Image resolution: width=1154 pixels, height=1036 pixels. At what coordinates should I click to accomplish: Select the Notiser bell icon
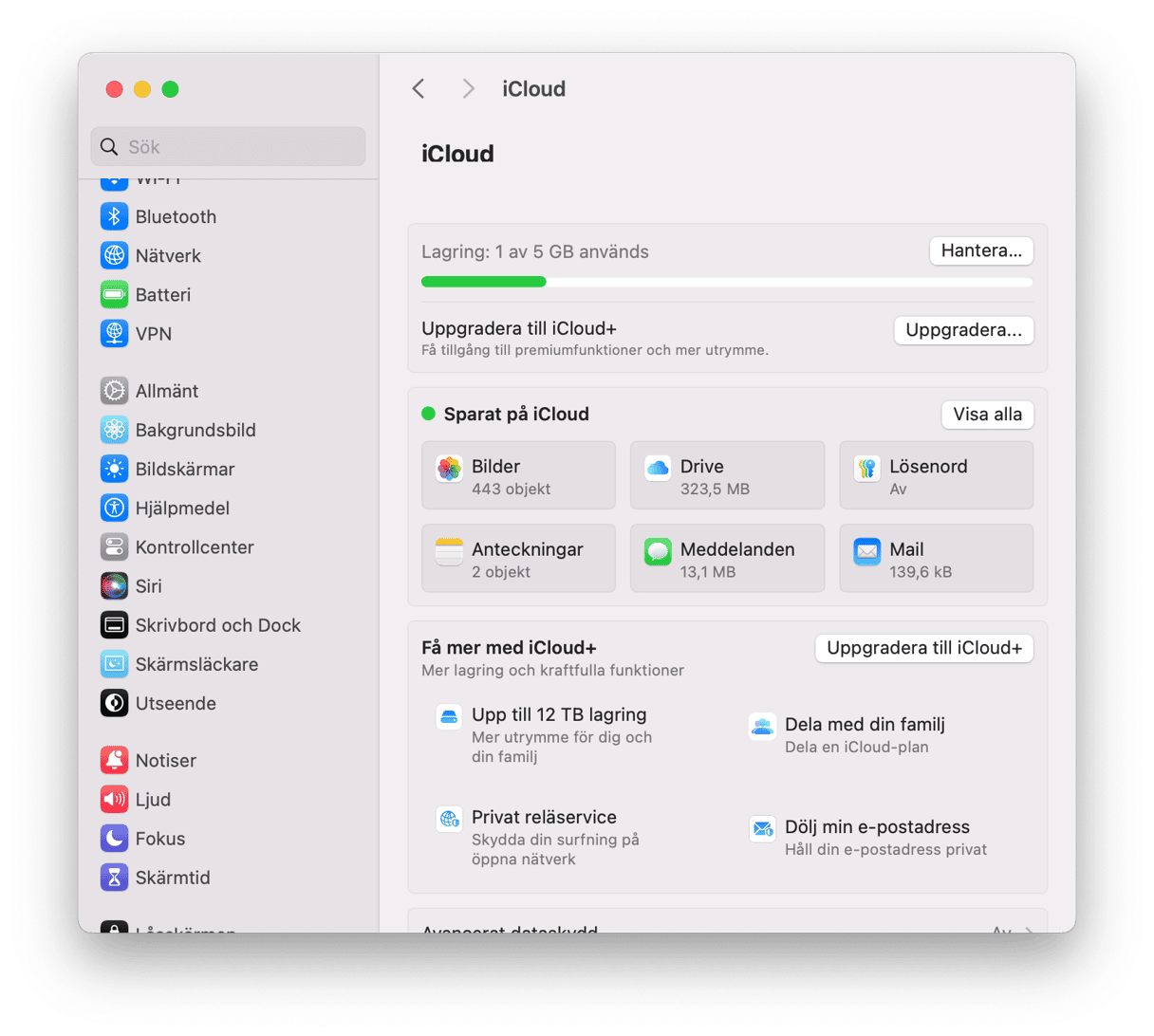(x=114, y=760)
